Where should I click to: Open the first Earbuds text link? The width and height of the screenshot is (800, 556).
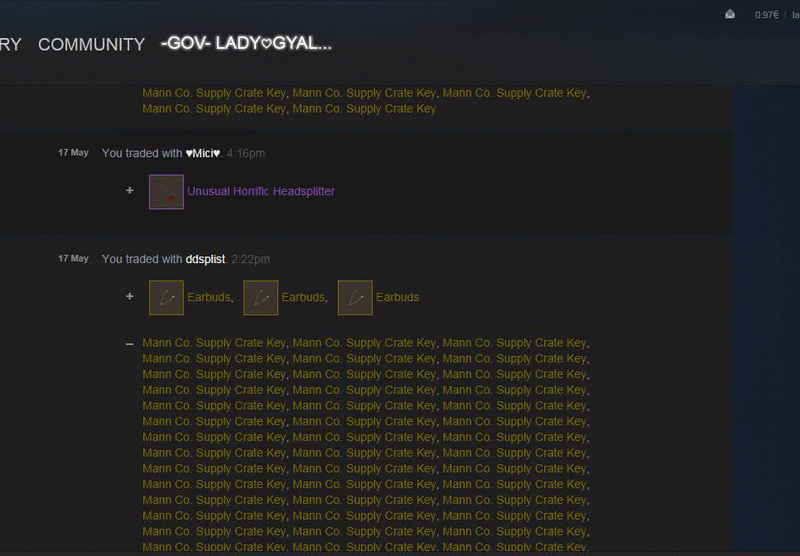[x=209, y=297]
